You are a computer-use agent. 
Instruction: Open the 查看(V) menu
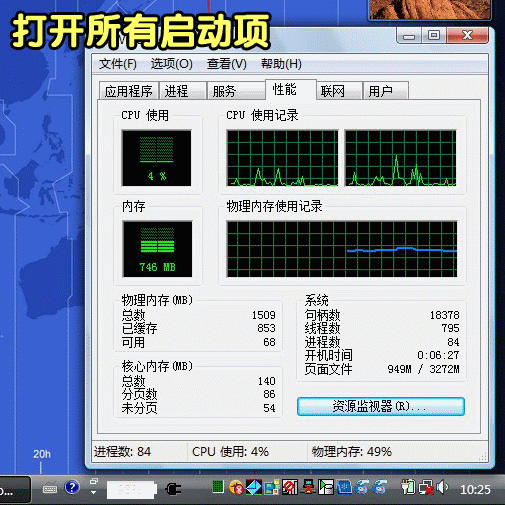pos(226,64)
